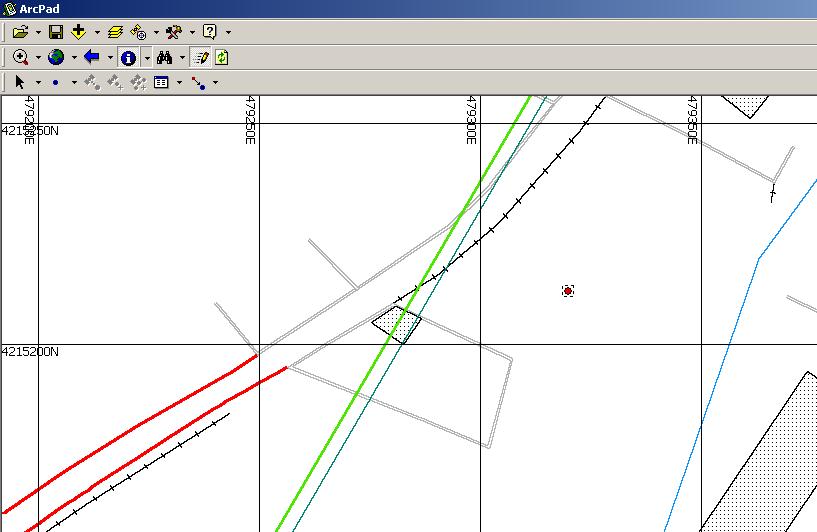Viewport: 817px width, 532px height.
Task: Expand dropdown arrow next to Select pointer
Action: [38, 82]
